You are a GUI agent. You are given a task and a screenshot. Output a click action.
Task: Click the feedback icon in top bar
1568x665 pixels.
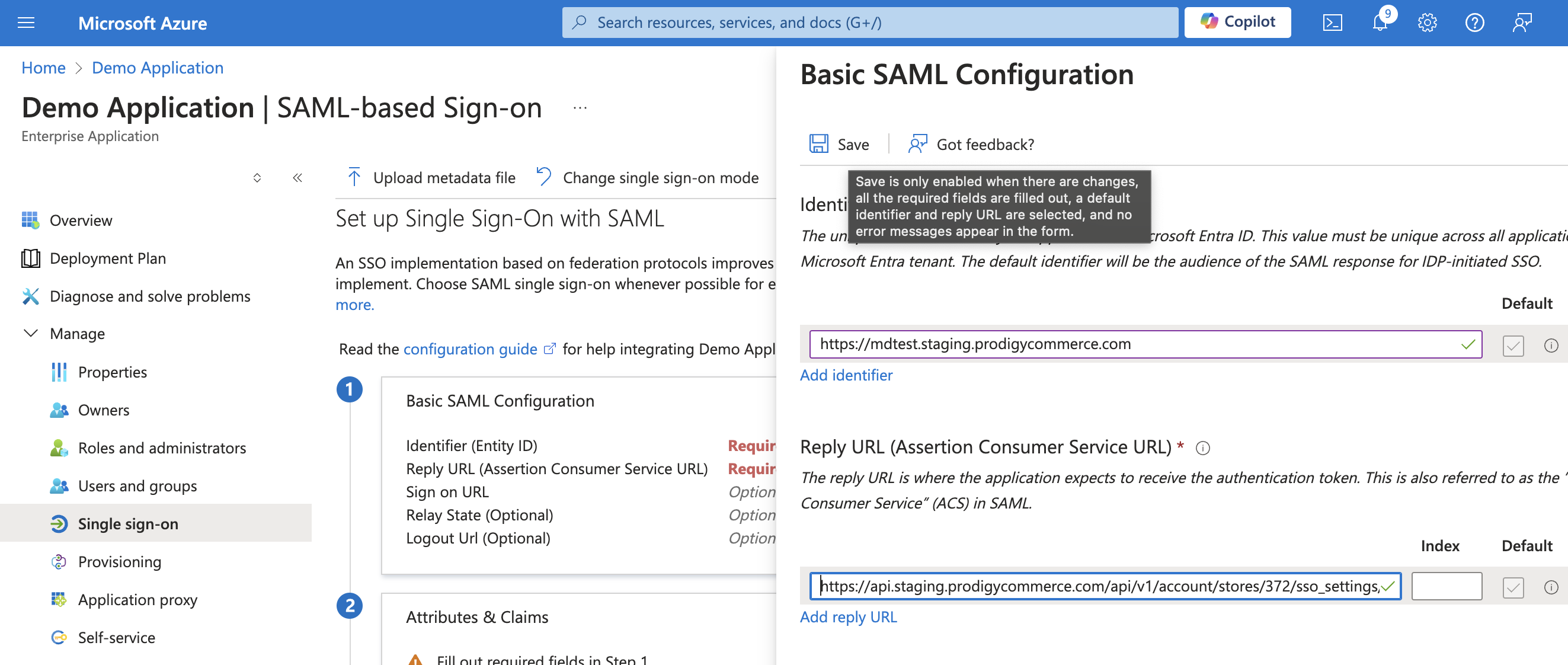(1522, 23)
